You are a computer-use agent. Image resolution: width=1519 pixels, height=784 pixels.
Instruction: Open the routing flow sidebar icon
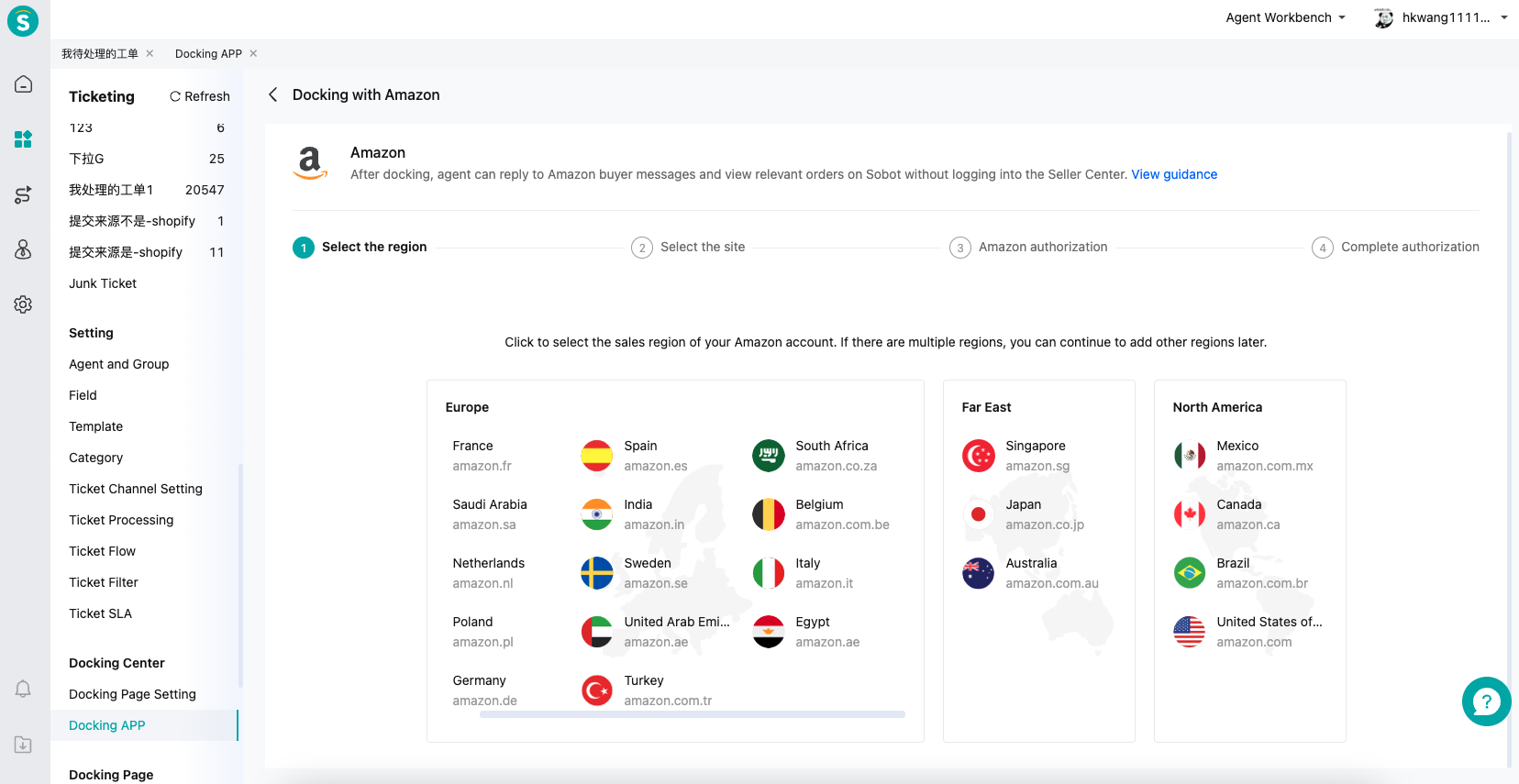coord(24,194)
